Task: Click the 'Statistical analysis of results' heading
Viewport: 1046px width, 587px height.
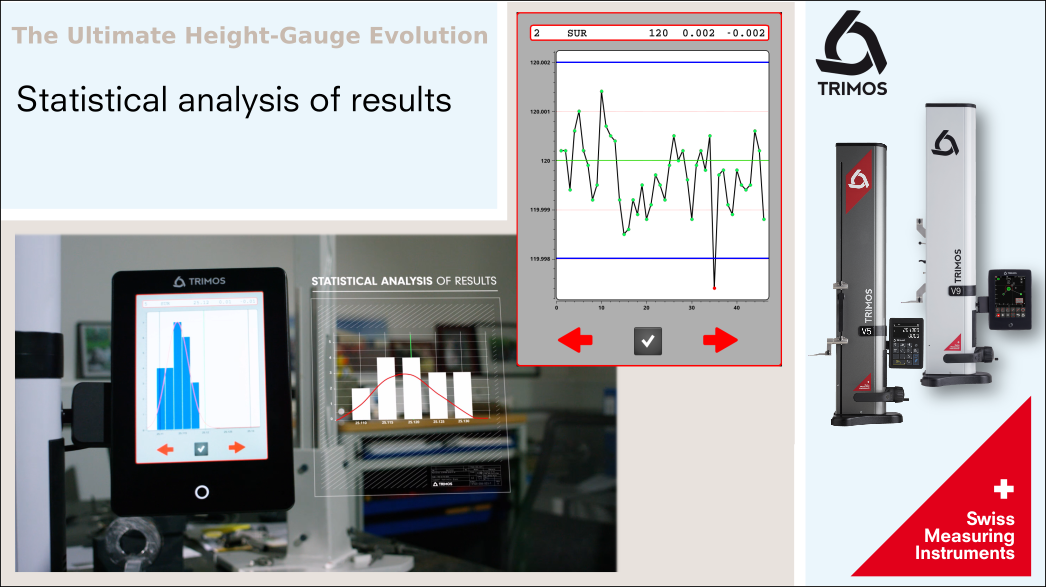Action: click(x=234, y=100)
